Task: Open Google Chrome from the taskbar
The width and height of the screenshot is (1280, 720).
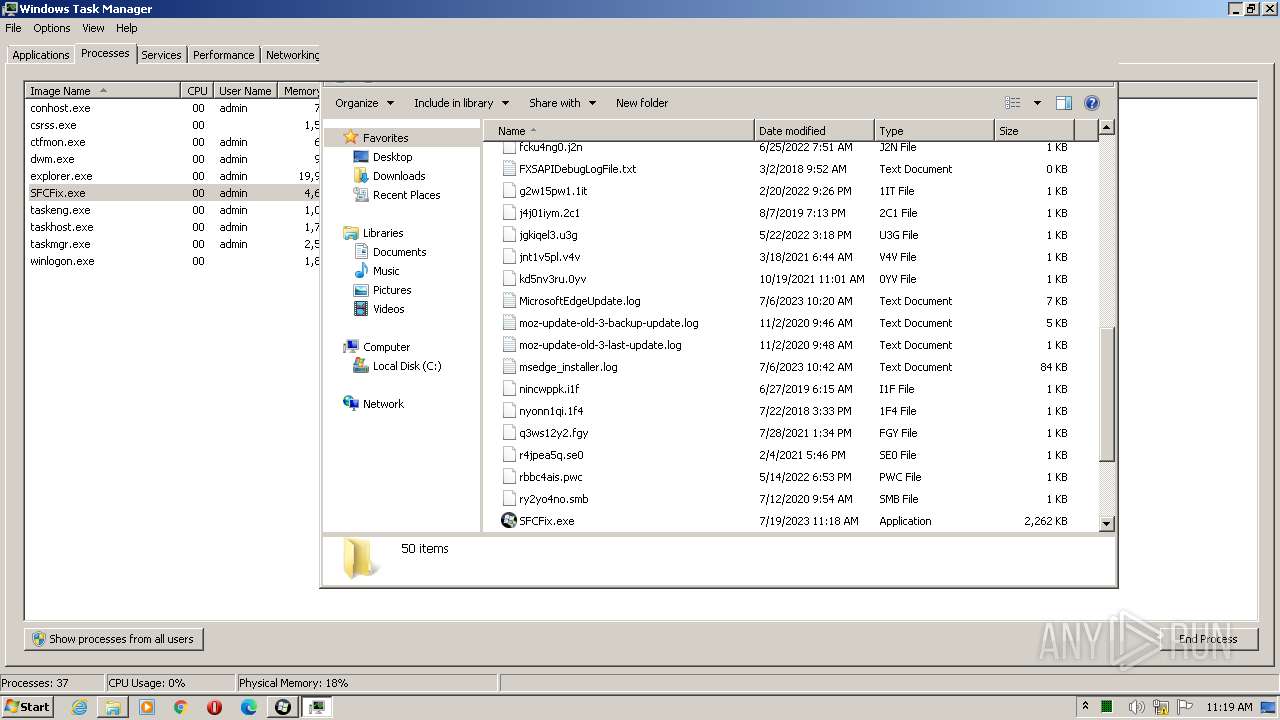Action: coord(181,707)
